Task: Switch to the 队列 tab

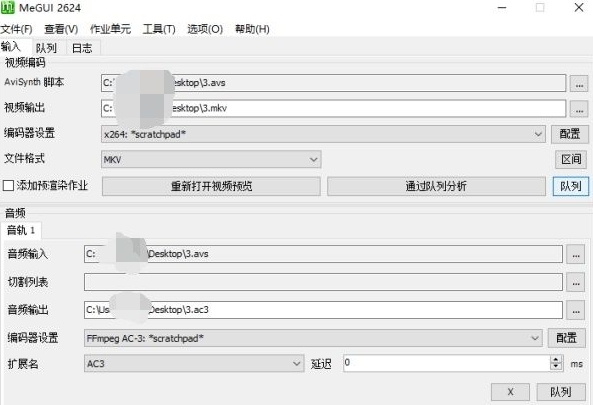Action: (x=46, y=48)
